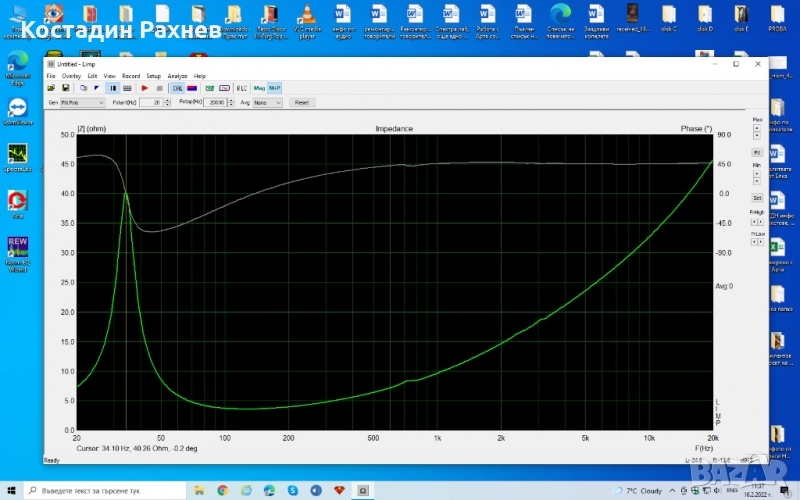The width and height of the screenshot is (800, 500).
Task: Open REW Wizard desktop shortcut
Action: click(x=17, y=249)
